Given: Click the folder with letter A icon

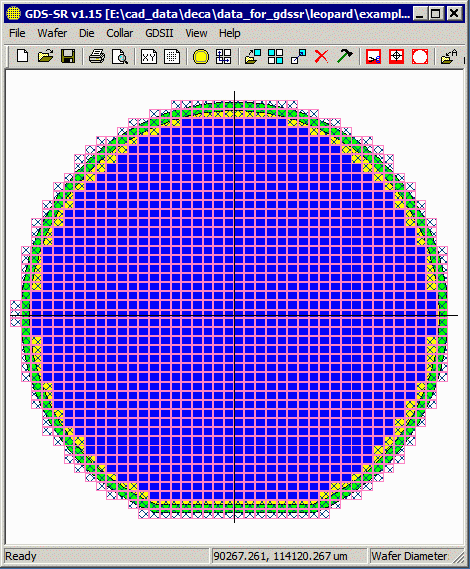Looking at the screenshot, I should [x=449, y=57].
